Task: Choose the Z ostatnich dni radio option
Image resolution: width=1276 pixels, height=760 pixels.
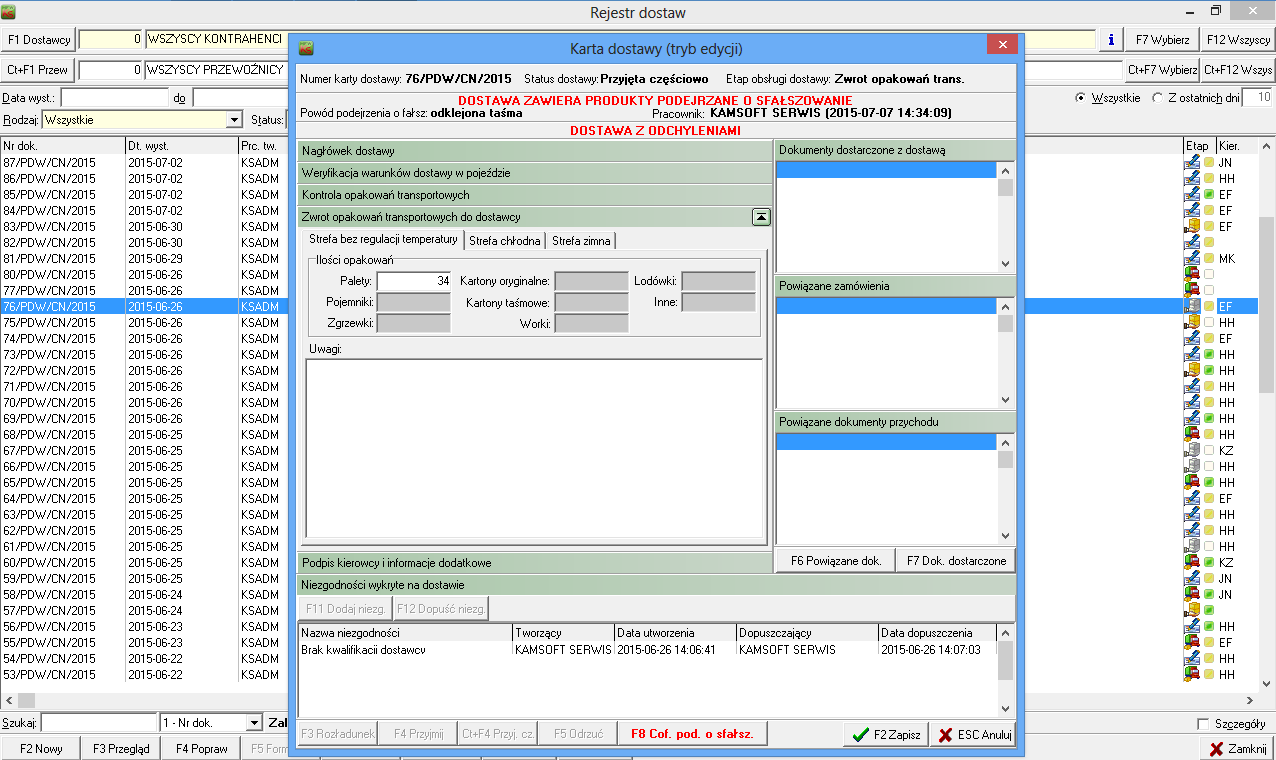Action: pyautogui.click(x=1158, y=98)
